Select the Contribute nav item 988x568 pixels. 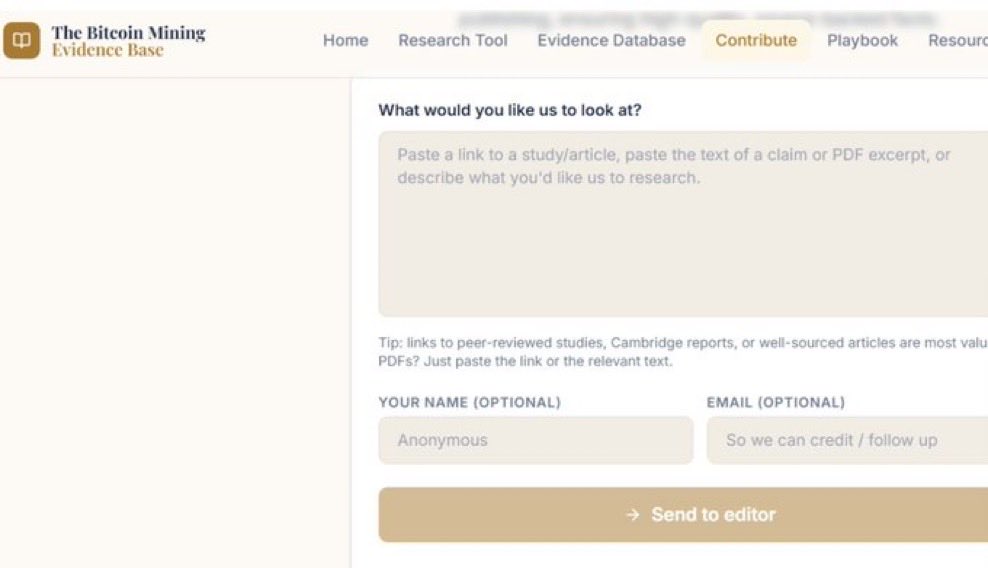tap(755, 40)
